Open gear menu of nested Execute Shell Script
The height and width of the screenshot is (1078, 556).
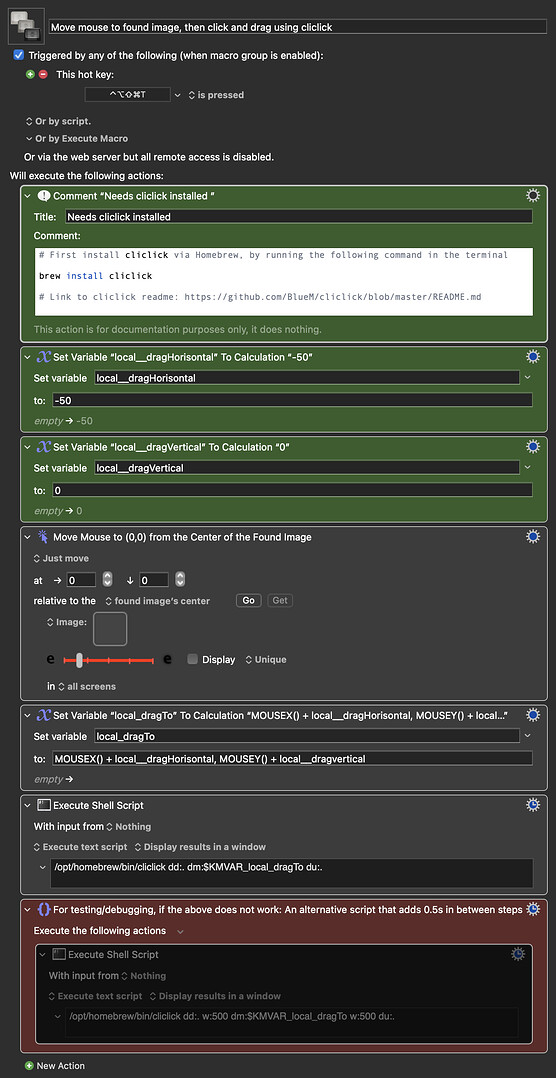point(518,954)
